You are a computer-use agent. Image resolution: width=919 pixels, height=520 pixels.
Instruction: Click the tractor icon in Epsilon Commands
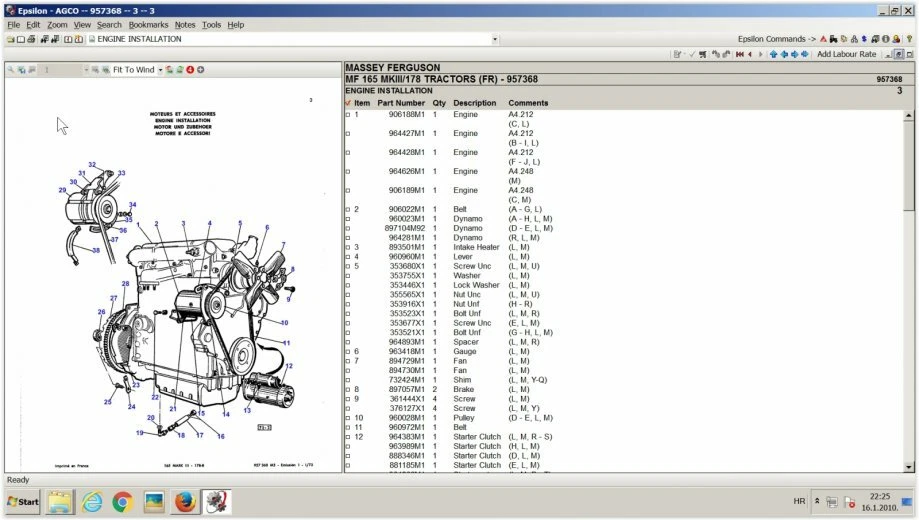coord(833,39)
